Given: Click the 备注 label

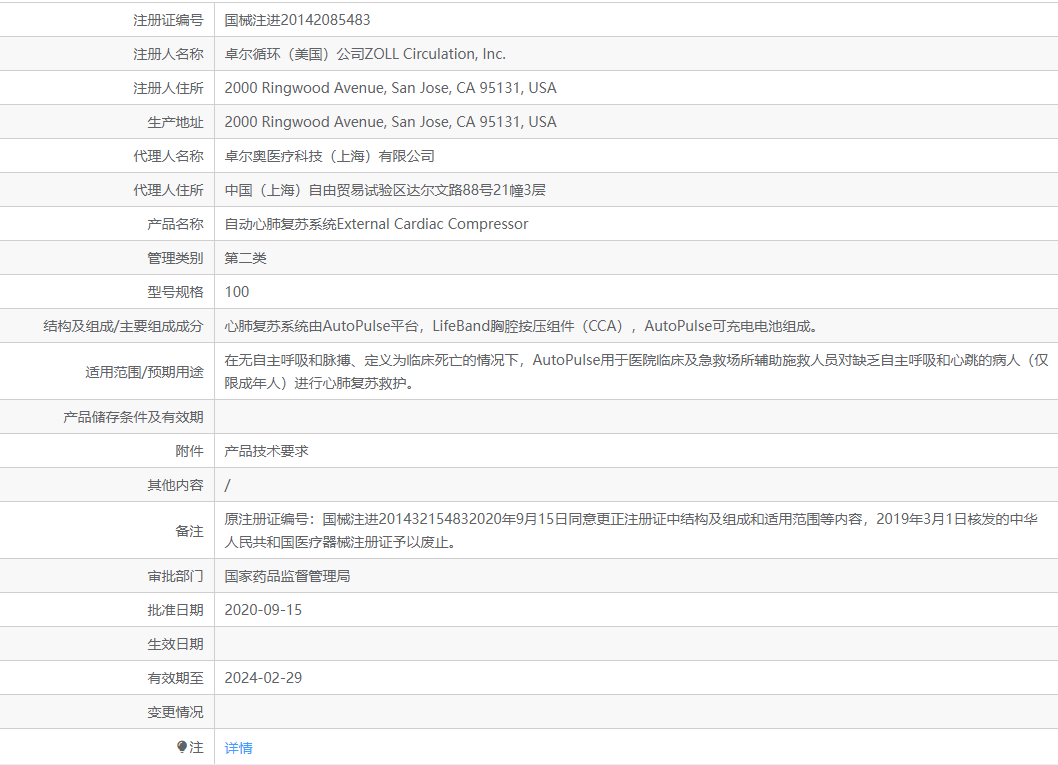Looking at the screenshot, I should 190,531.
